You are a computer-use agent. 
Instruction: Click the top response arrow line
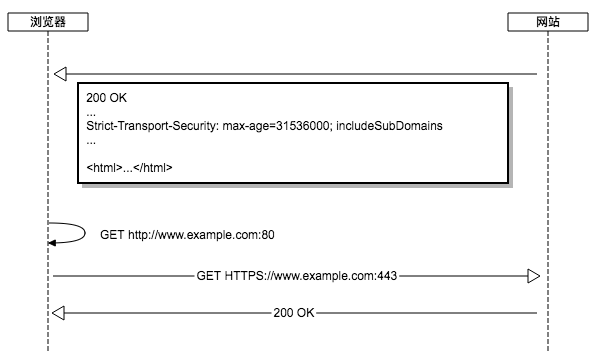[x=302, y=74]
